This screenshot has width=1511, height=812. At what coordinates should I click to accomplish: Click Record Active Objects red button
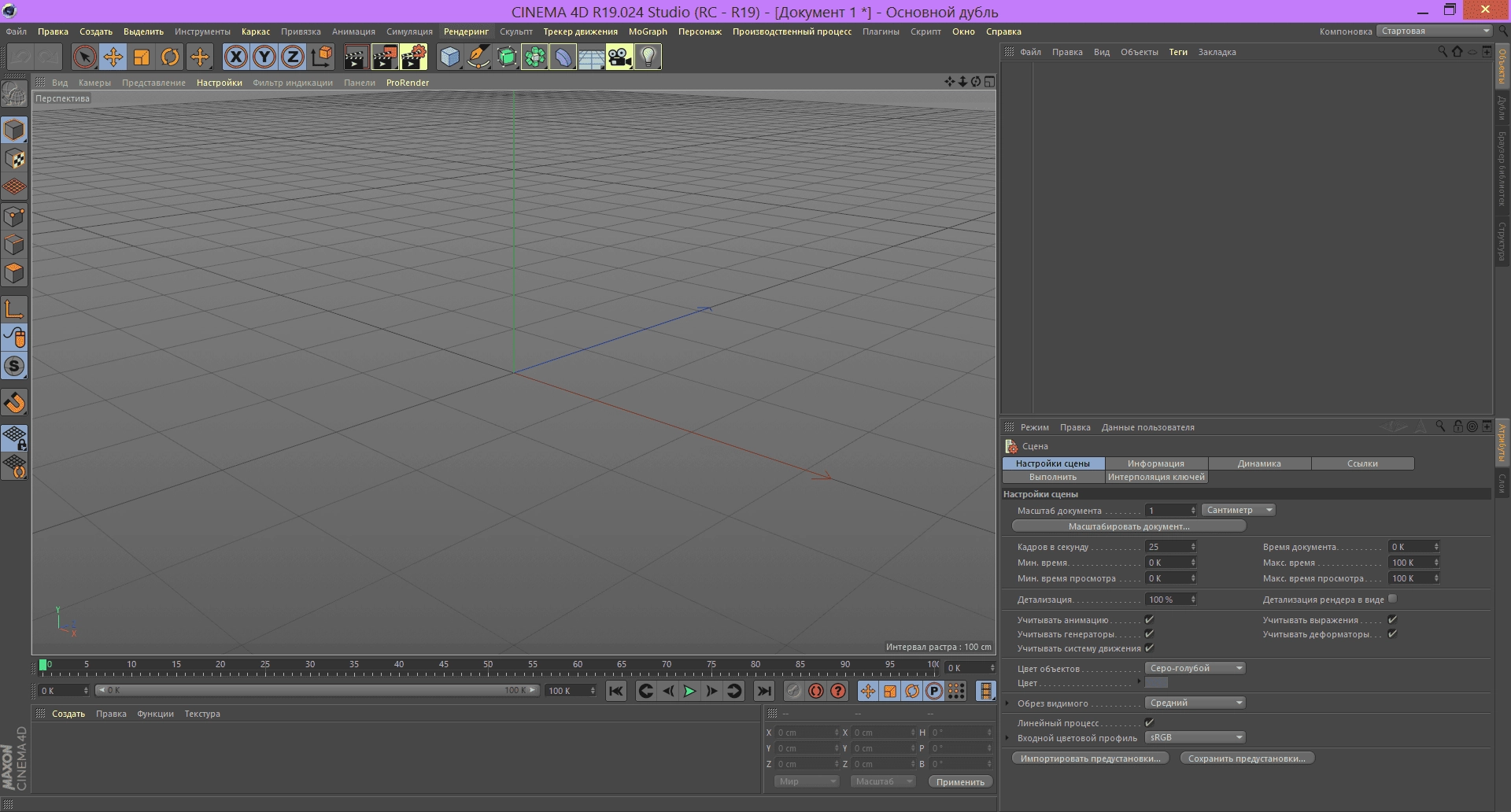(794, 691)
